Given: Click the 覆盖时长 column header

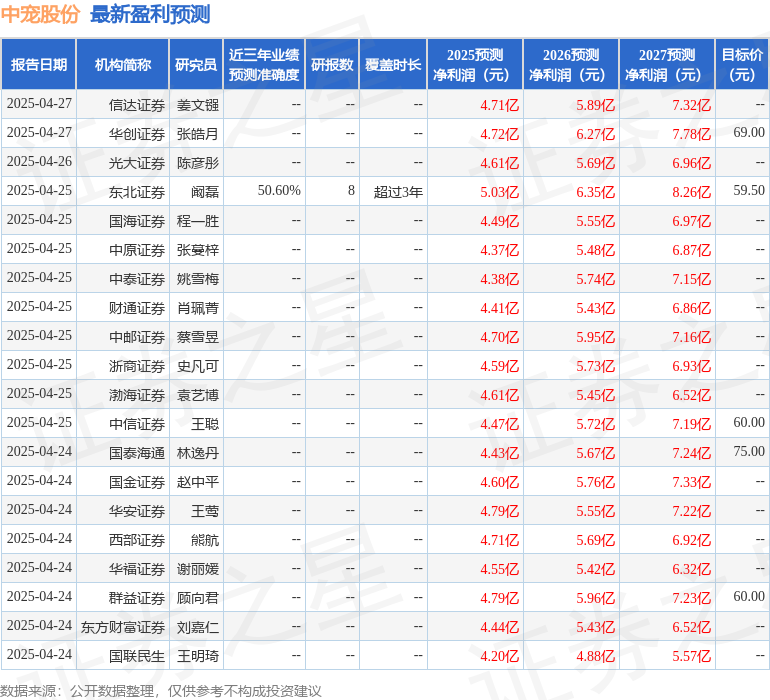Looking at the screenshot, I should click(393, 65).
